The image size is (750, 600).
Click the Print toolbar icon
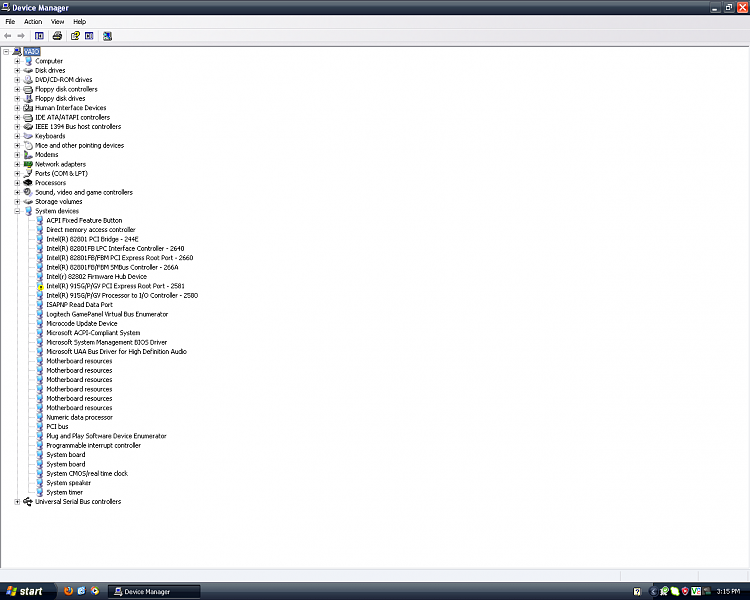point(57,36)
